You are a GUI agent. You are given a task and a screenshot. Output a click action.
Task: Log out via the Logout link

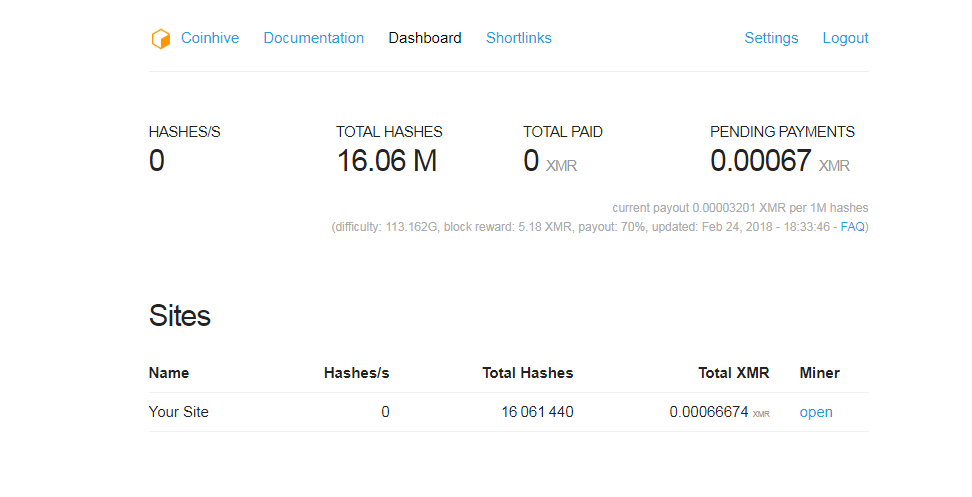846,38
